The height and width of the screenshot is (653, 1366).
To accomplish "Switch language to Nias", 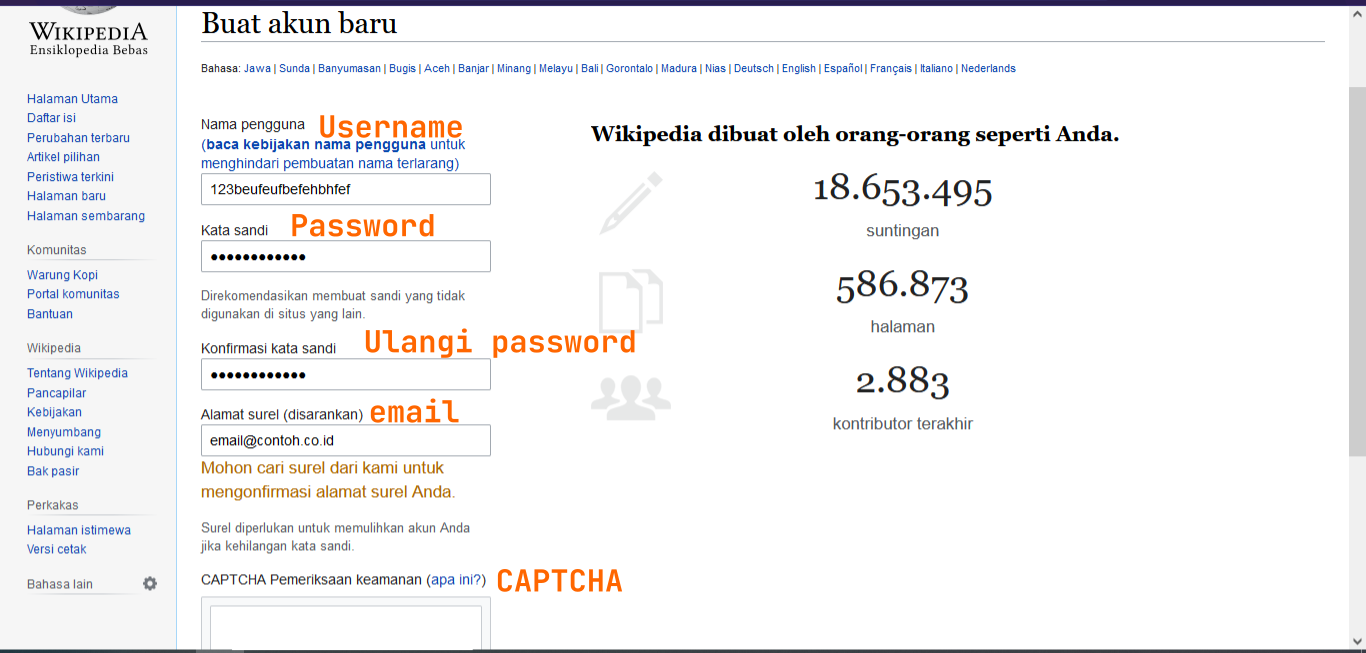I will (x=715, y=69).
